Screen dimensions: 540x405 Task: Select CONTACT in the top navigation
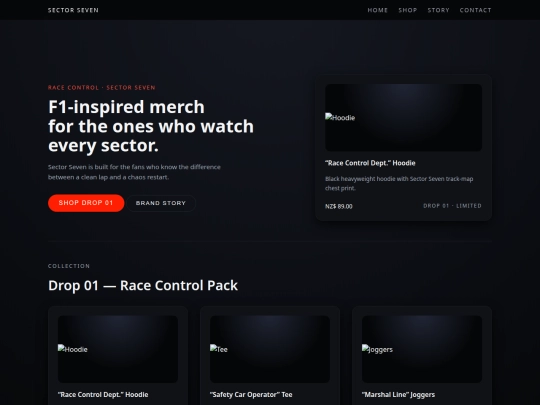[475, 10]
